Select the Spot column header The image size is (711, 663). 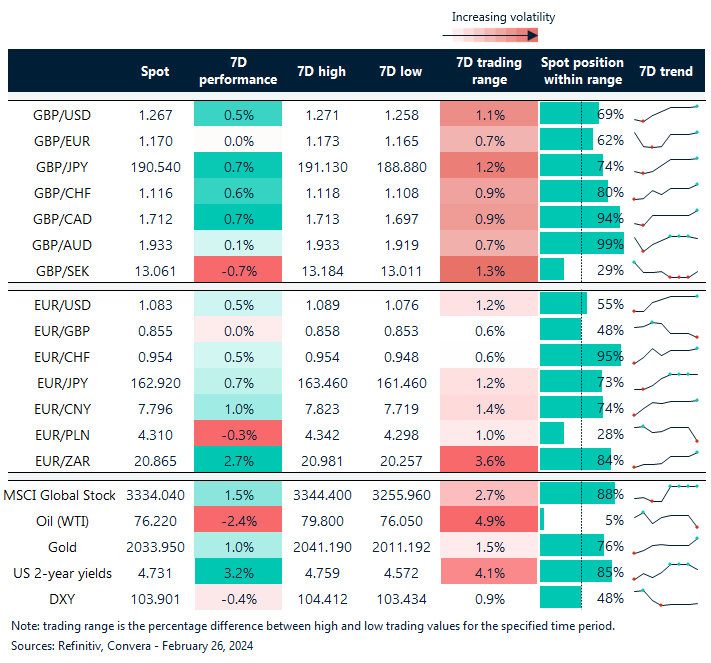point(156,72)
